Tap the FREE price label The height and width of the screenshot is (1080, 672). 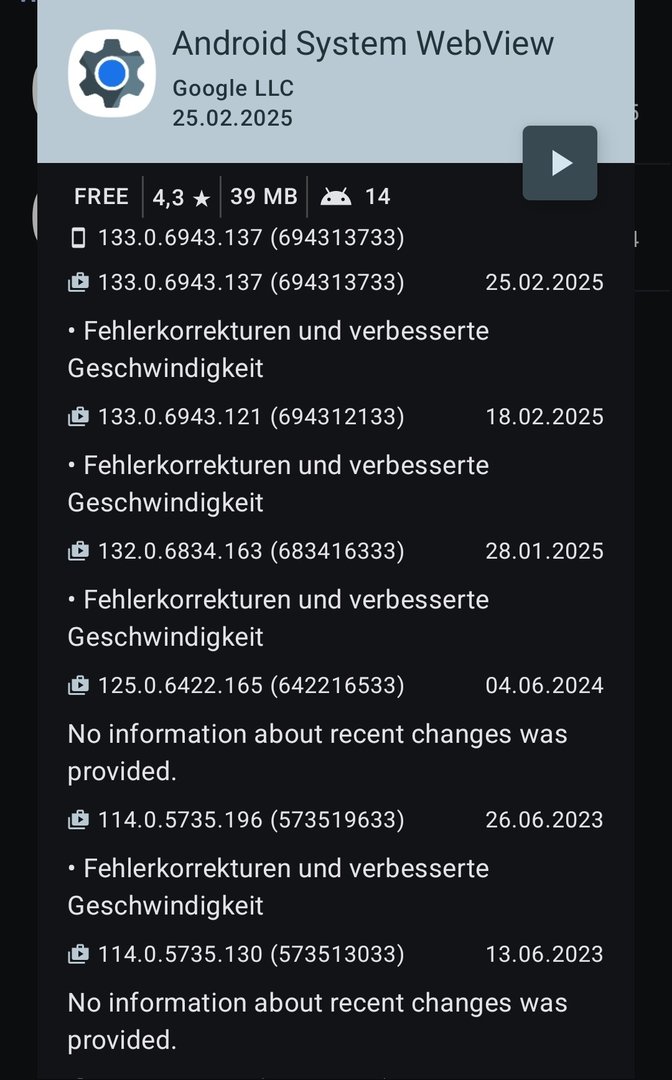pos(101,197)
